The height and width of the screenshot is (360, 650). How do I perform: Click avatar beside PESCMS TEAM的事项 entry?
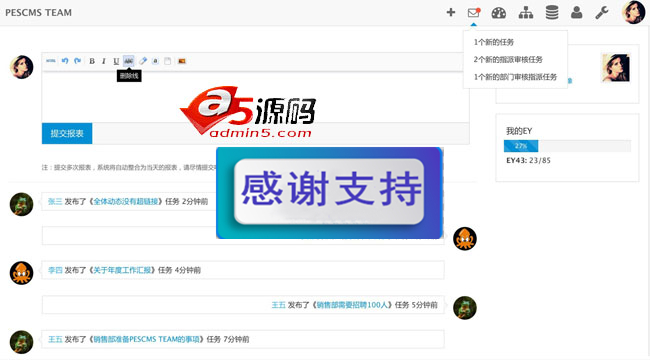pyautogui.click(x=22, y=342)
